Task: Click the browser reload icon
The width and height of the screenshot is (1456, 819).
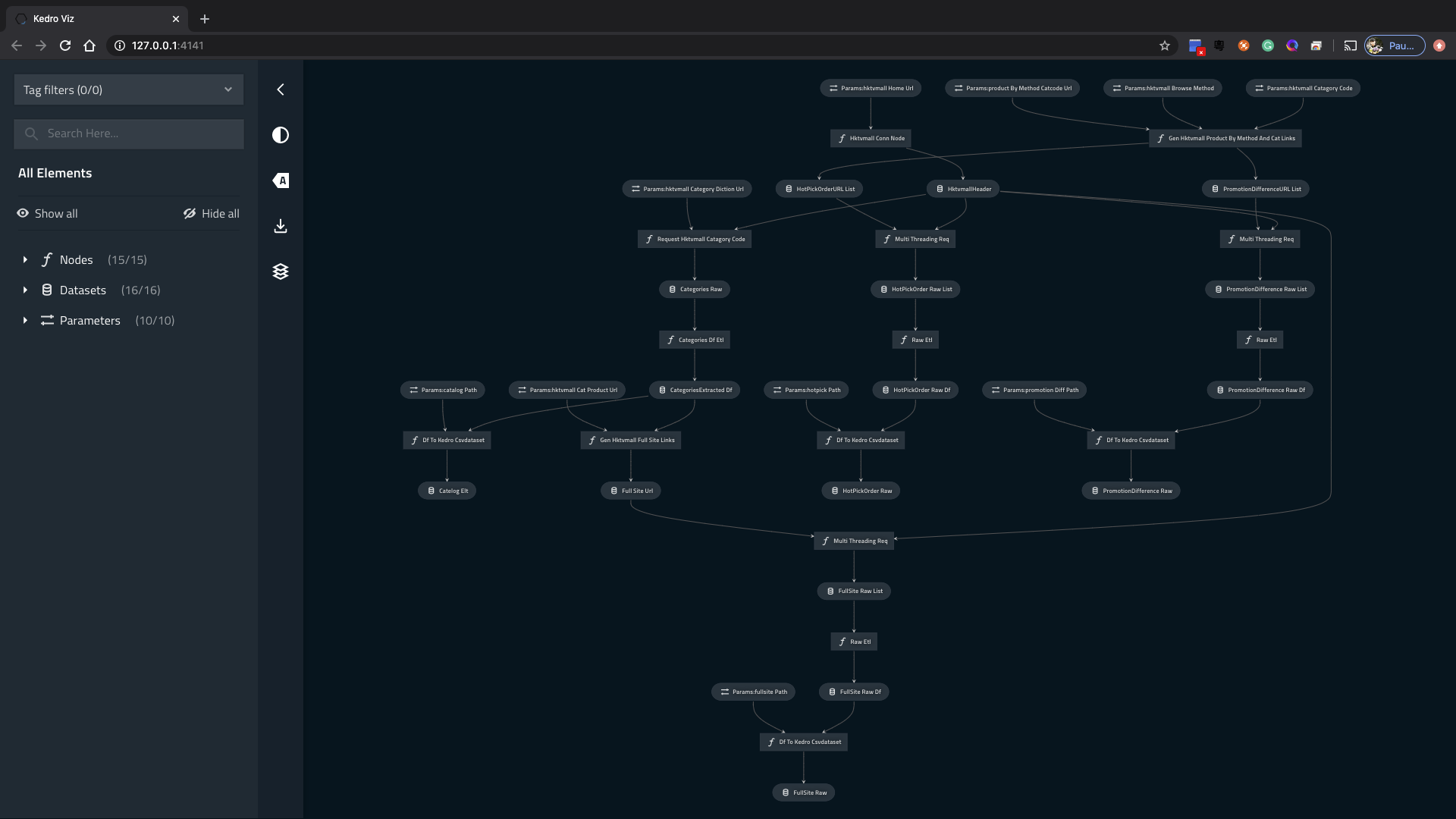Action: click(65, 45)
